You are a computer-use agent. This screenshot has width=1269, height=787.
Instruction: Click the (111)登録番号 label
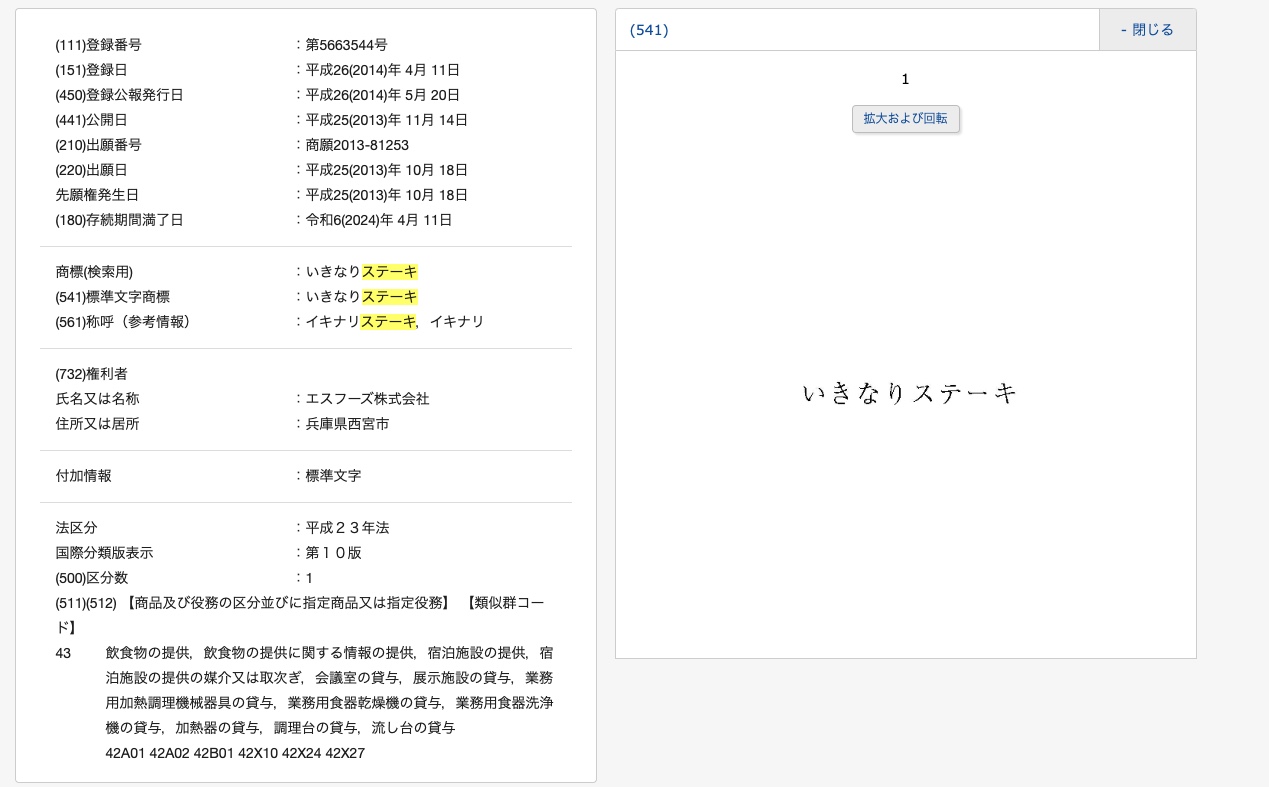tap(98, 45)
